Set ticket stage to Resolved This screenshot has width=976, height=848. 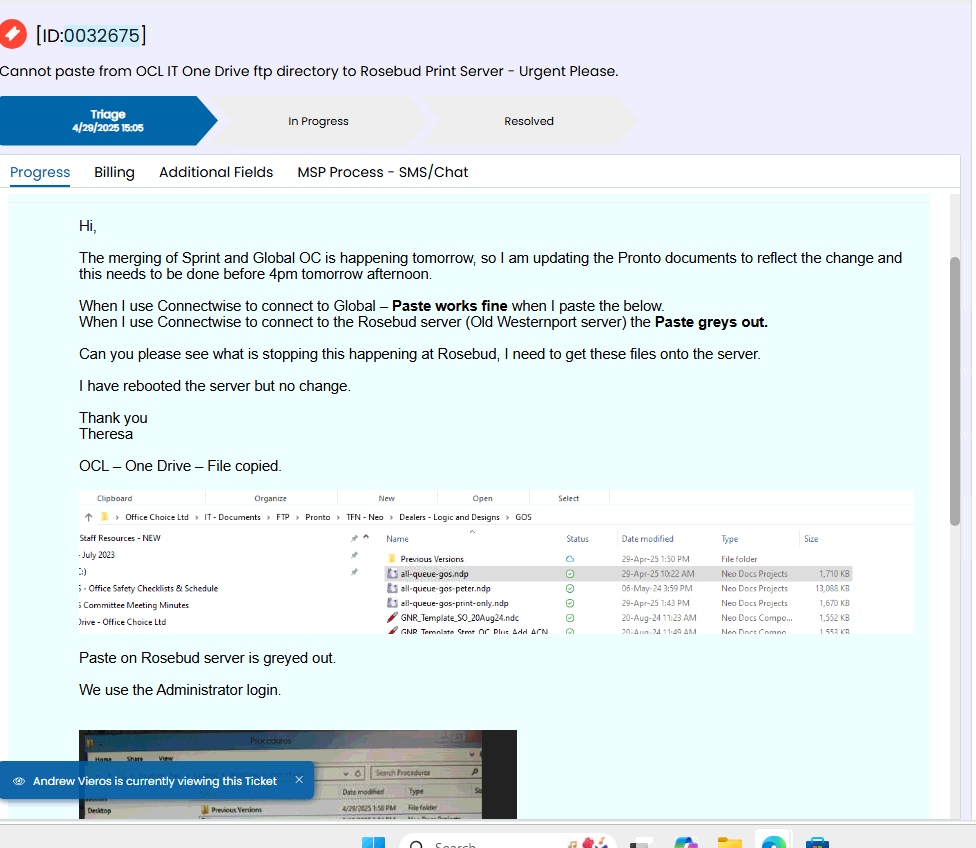click(x=528, y=121)
